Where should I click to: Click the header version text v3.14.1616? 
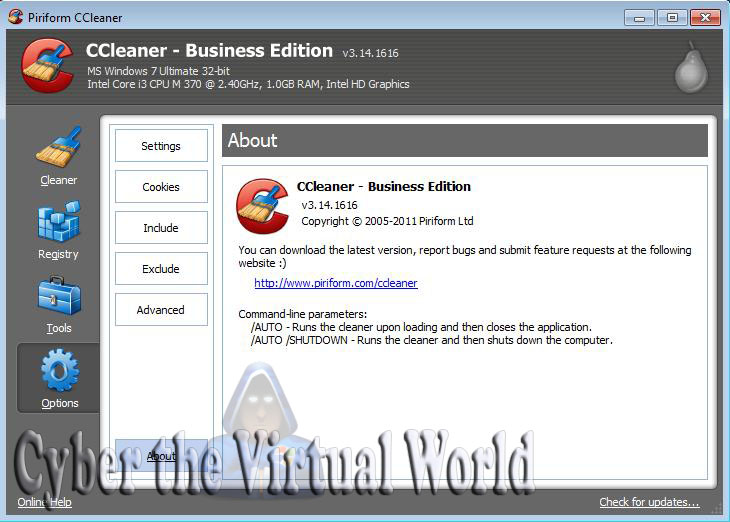[371, 53]
